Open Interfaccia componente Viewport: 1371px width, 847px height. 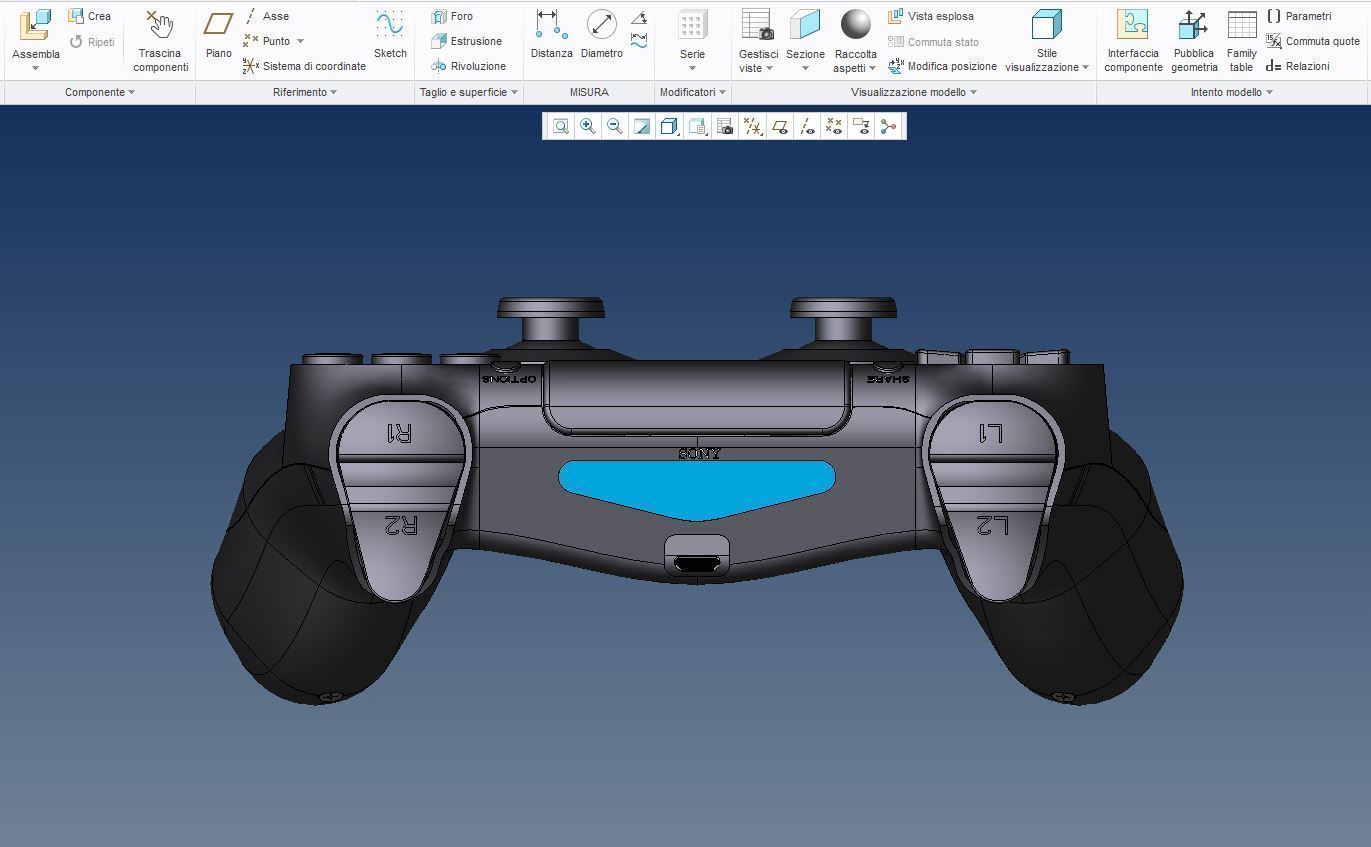tap(1133, 41)
